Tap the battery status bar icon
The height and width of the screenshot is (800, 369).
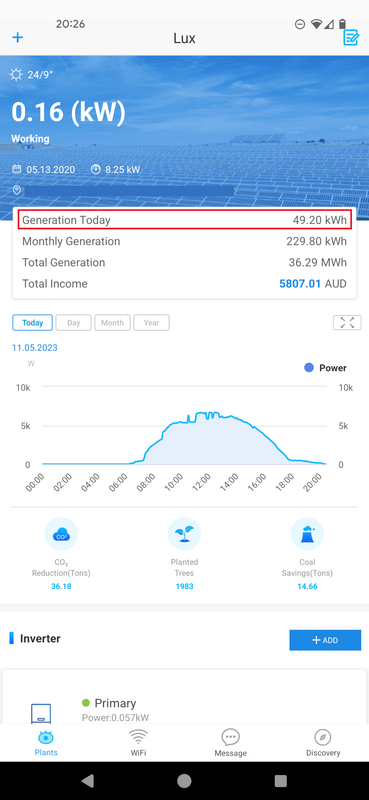[342, 24]
